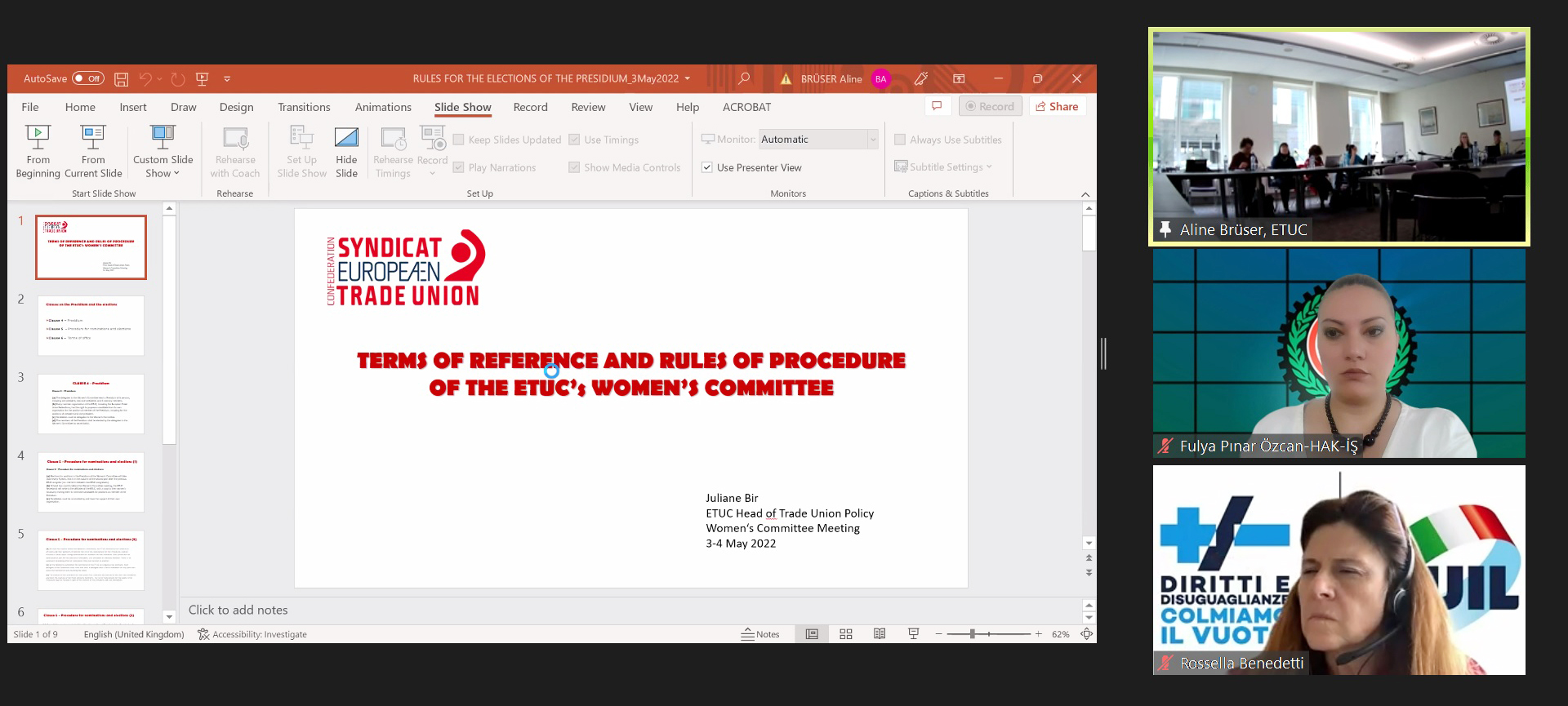Click the Undo arrow icon
The height and width of the screenshot is (706, 1568).
point(145,79)
